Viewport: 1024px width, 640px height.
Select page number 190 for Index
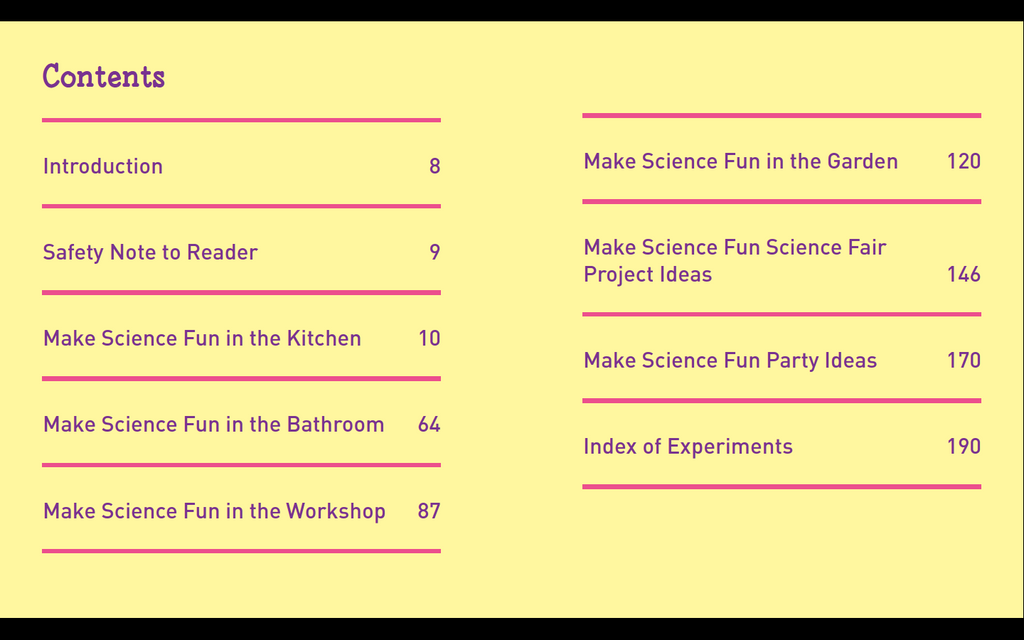click(x=964, y=447)
